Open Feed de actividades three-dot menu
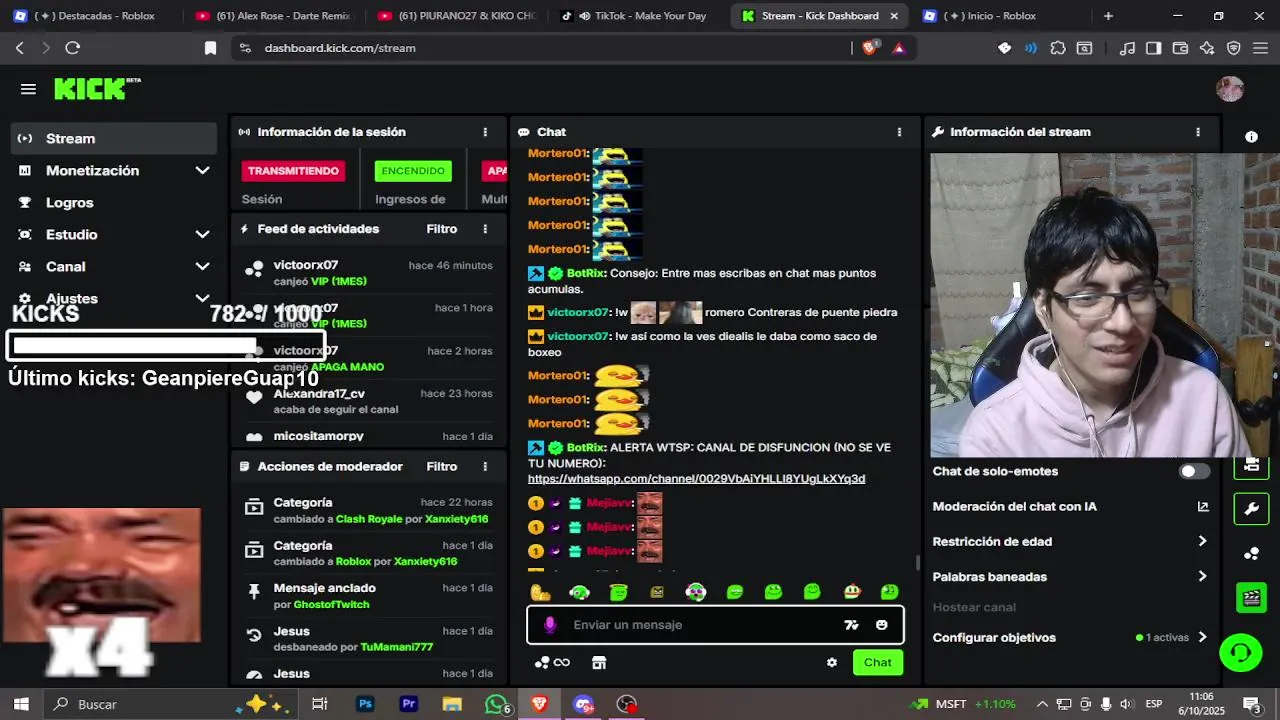Viewport: 1280px width, 720px height. tap(485, 229)
